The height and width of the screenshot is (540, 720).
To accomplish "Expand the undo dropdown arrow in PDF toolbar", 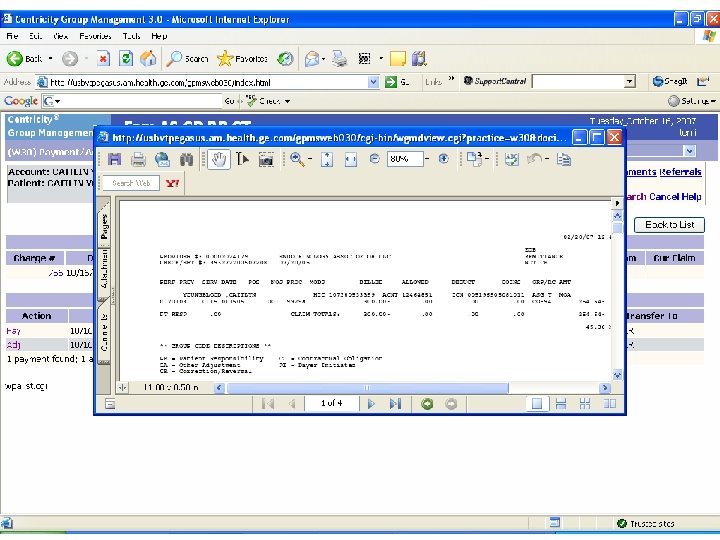I will point(546,159).
